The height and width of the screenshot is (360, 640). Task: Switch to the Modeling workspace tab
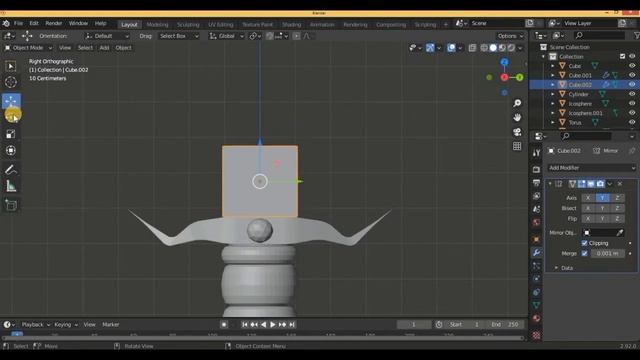pos(157,24)
